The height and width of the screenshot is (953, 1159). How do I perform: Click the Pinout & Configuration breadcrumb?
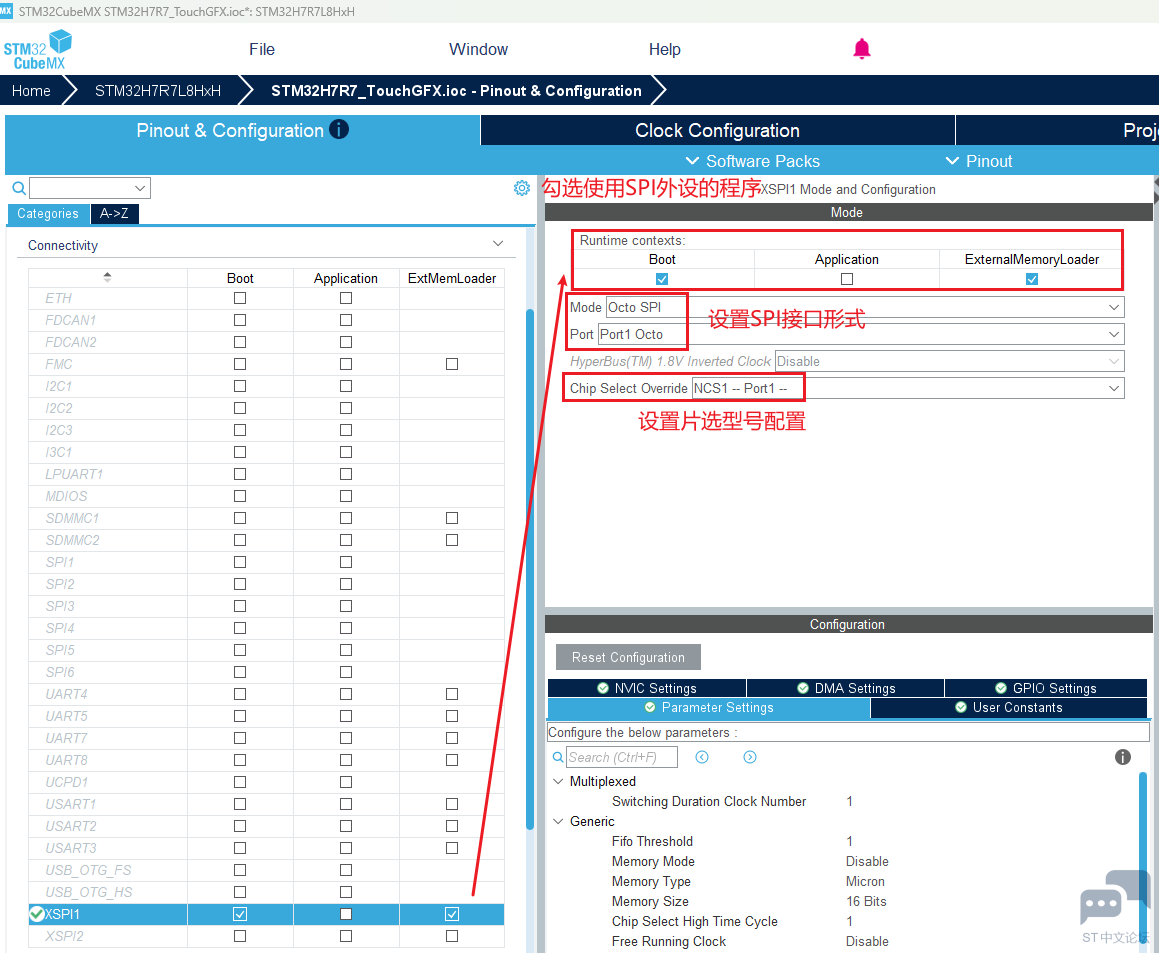point(456,91)
